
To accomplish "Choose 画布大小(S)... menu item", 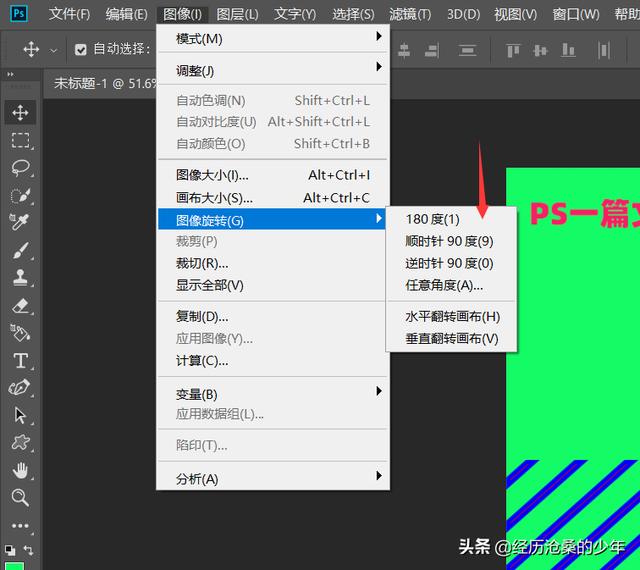I will 272,197.
